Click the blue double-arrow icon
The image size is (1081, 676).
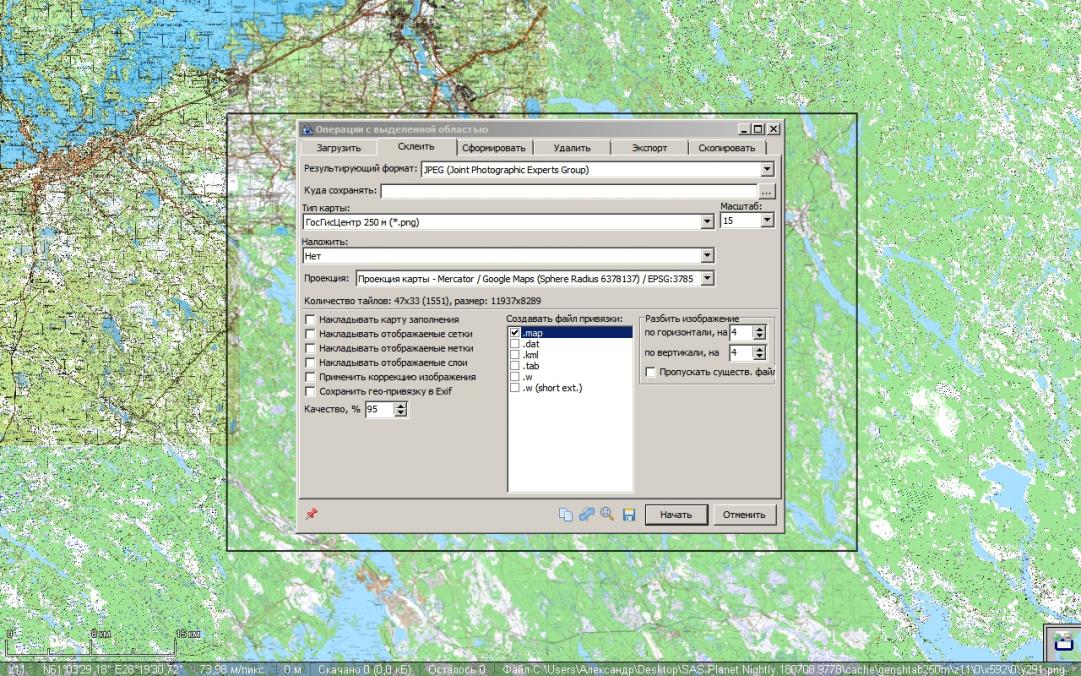(587, 514)
